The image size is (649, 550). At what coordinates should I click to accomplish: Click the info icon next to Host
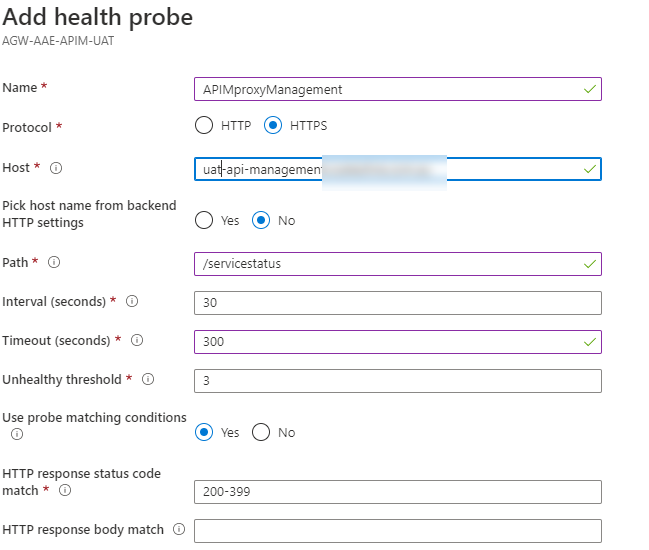click(56, 168)
